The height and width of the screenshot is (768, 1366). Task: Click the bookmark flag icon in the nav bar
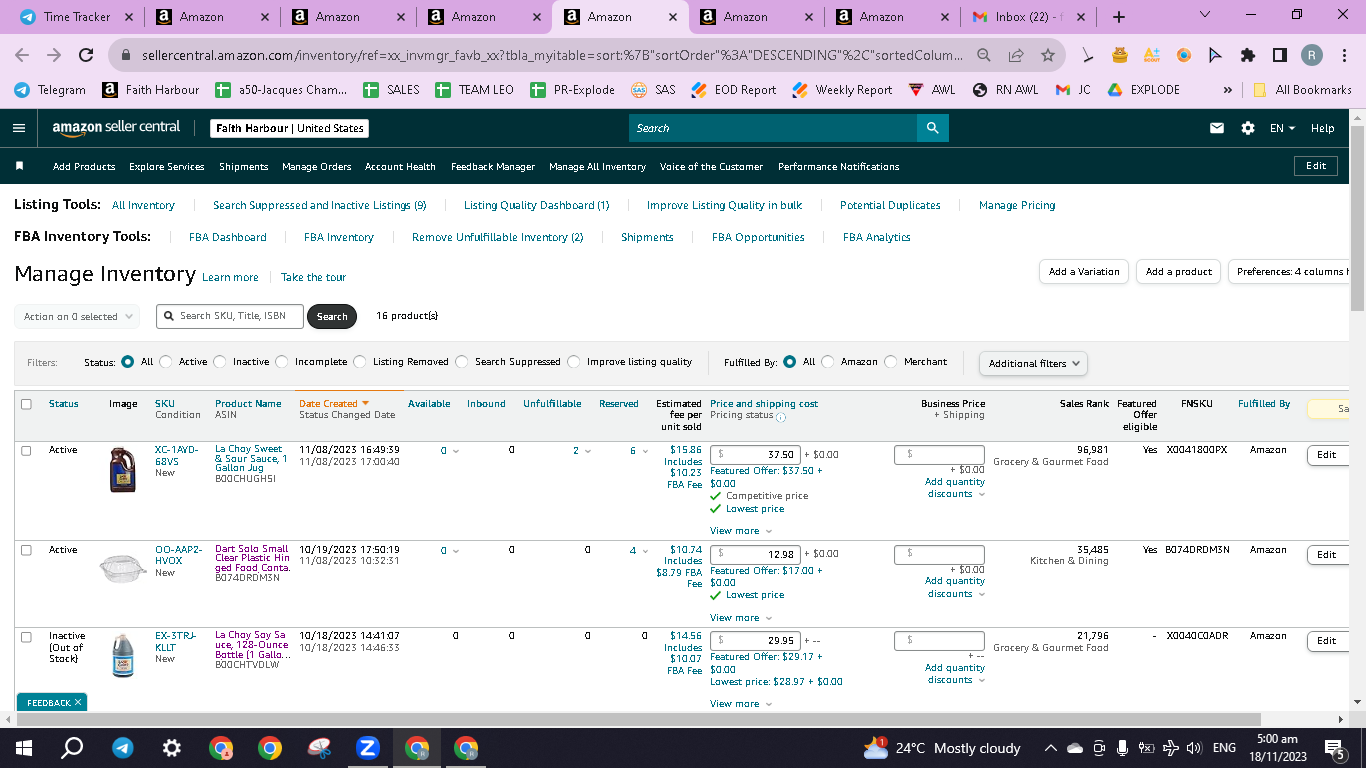coord(19,166)
